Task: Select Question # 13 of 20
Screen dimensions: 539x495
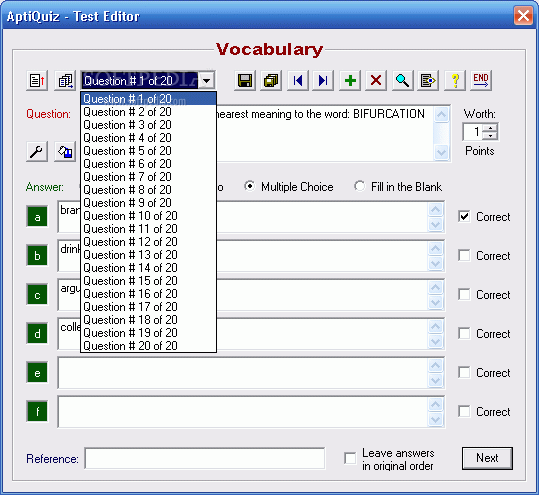Action: click(x=148, y=255)
